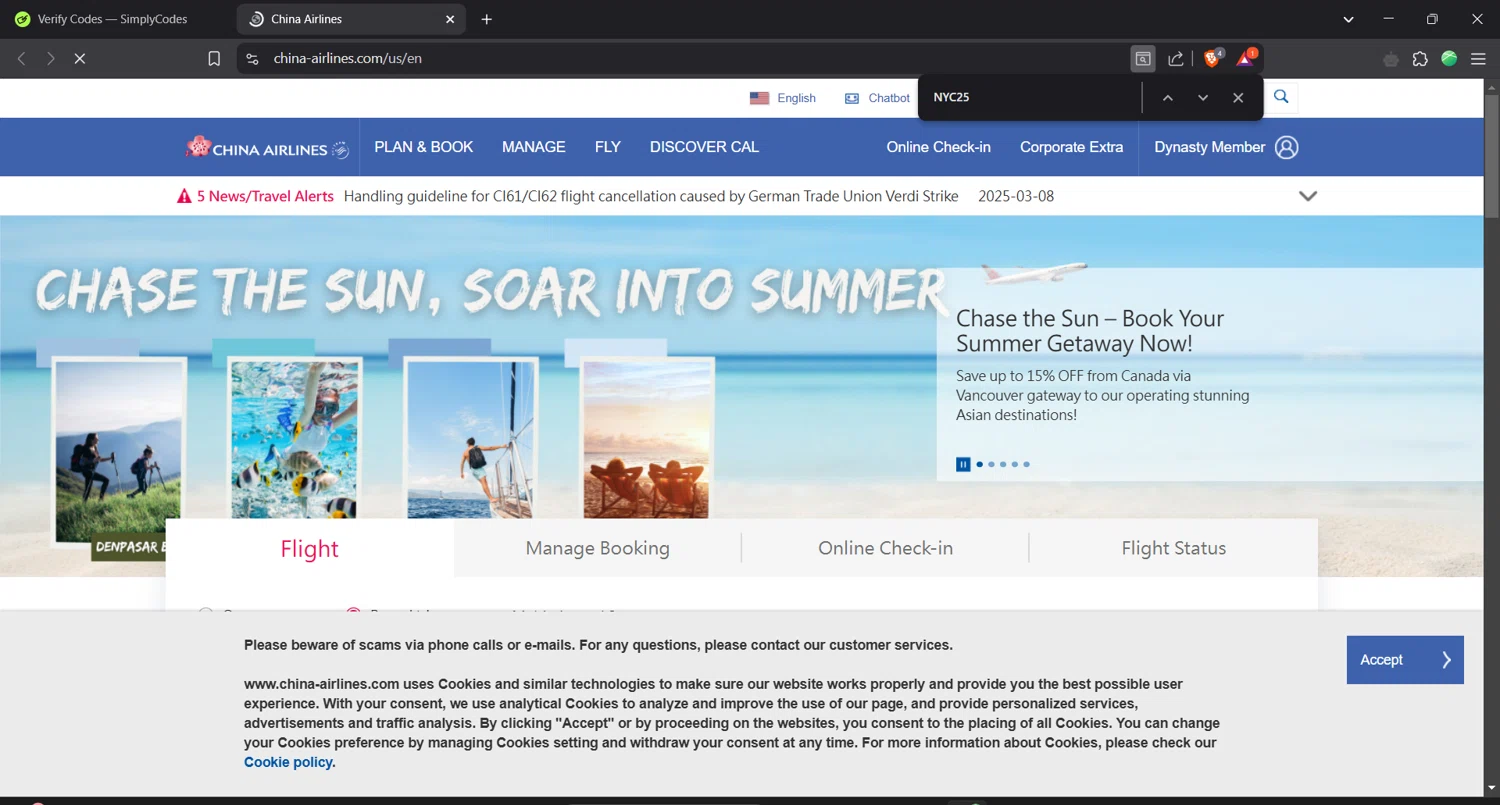Open the extensions puzzle icon

1420,59
